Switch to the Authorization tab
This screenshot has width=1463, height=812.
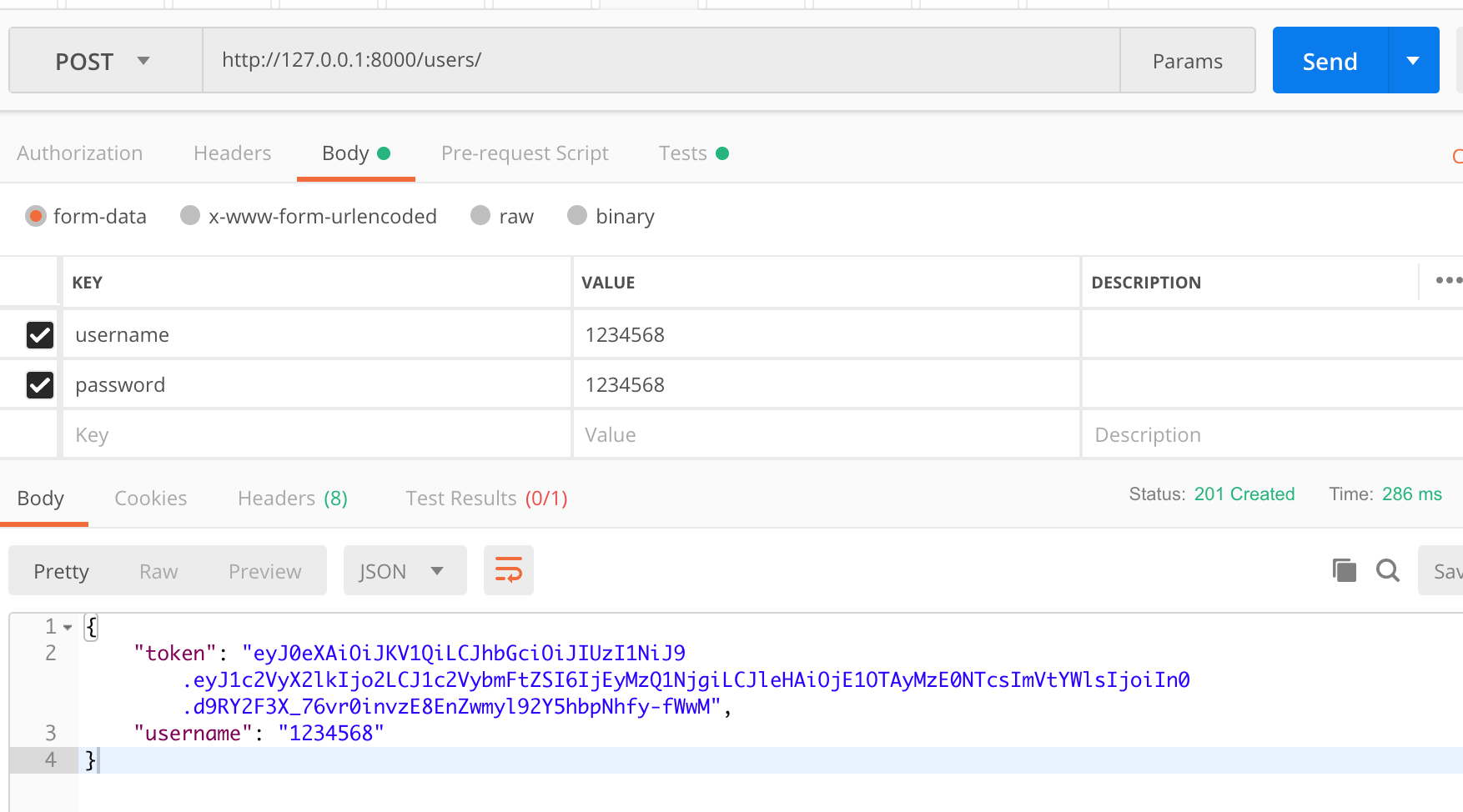[80, 153]
